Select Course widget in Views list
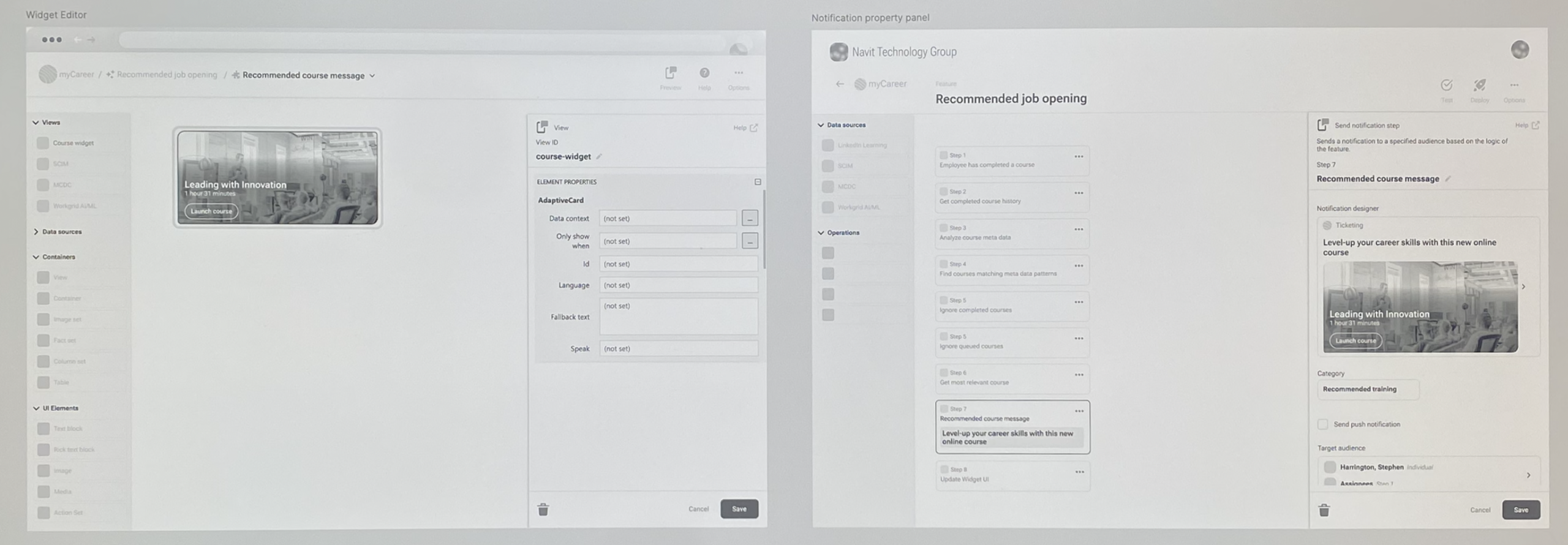The image size is (1568, 545). coord(73,143)
